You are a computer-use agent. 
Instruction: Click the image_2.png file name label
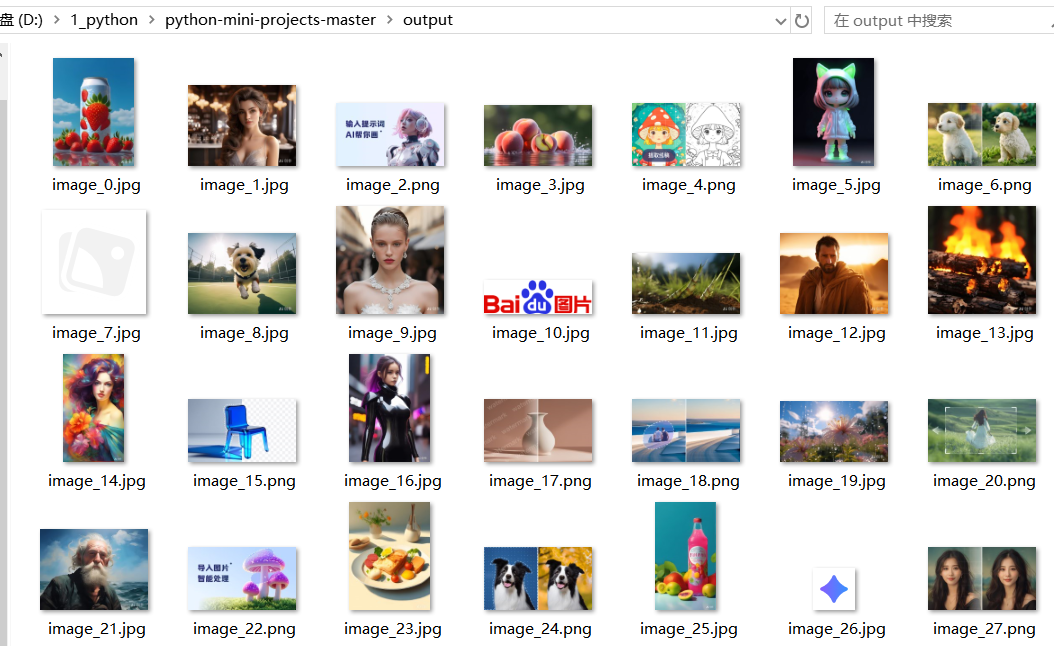(x=393, y=185)
